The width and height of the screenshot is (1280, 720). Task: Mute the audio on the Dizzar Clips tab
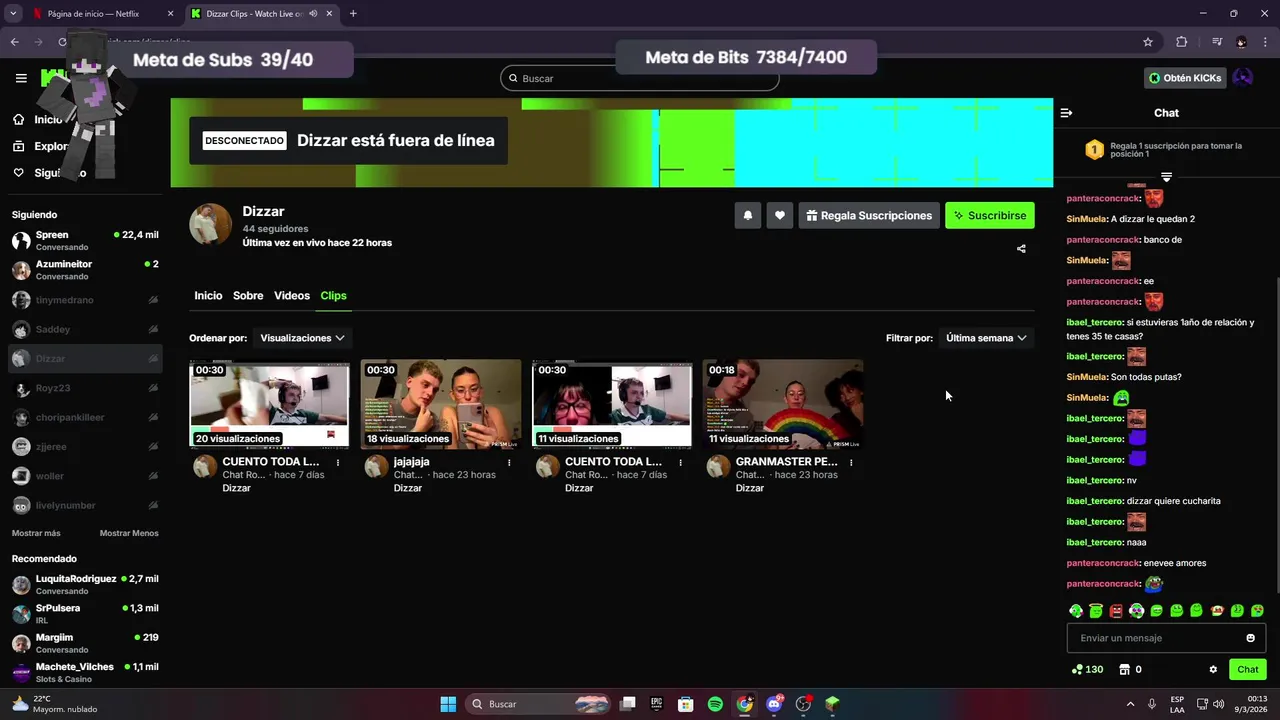click(x=313, y=14)
